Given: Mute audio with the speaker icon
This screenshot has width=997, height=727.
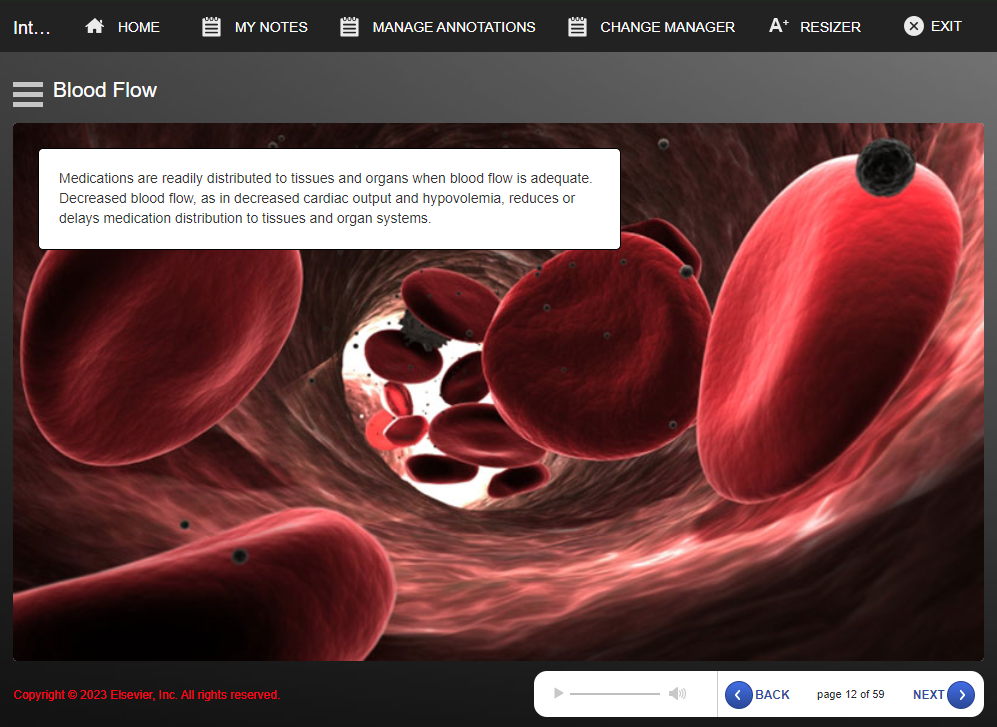Looking at the screenshot, I should point(677,693).
